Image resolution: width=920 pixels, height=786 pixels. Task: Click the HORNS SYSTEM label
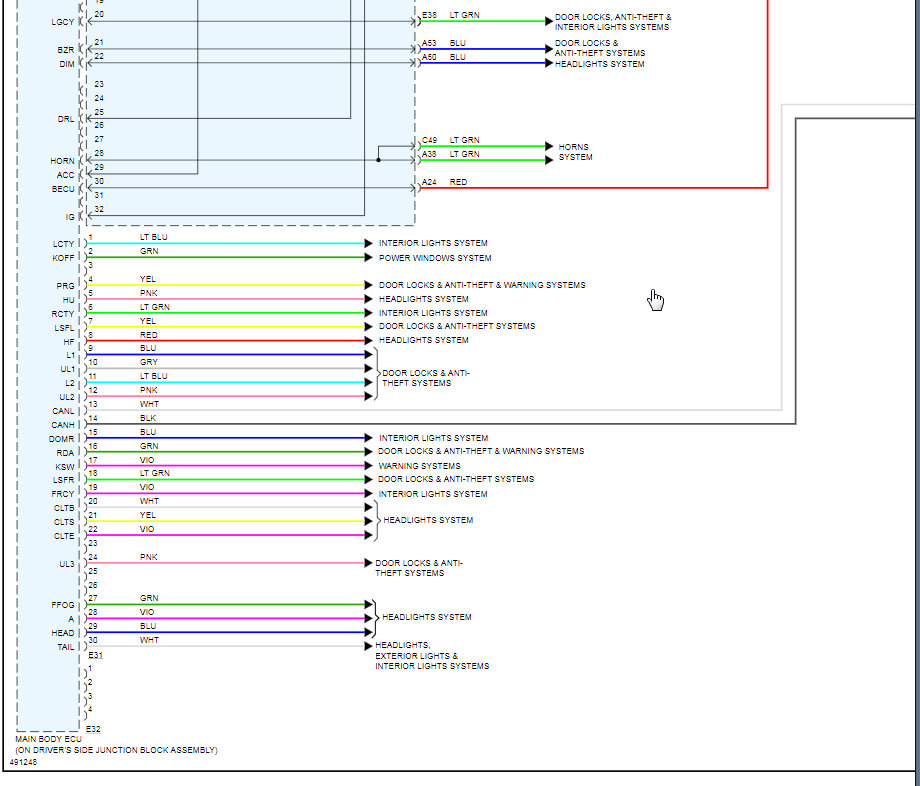click(x=575, y=152)
